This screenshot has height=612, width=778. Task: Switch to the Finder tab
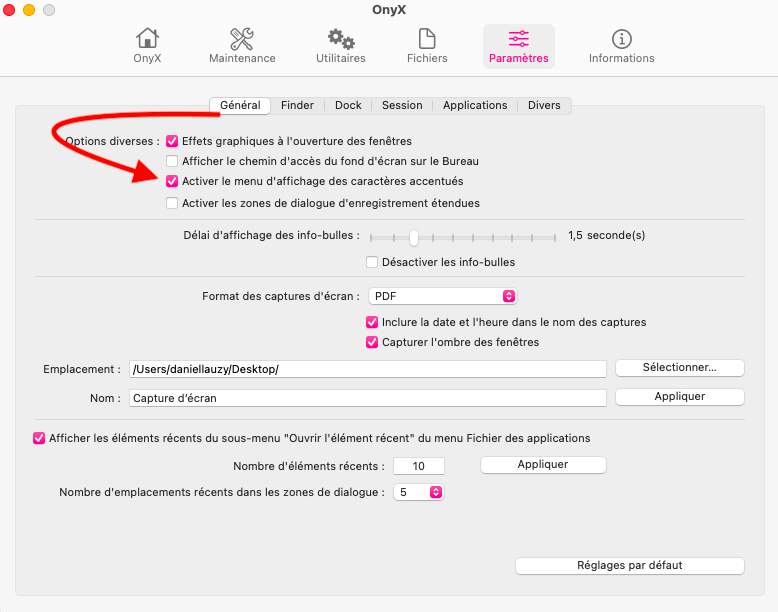(x=297, y=105)
